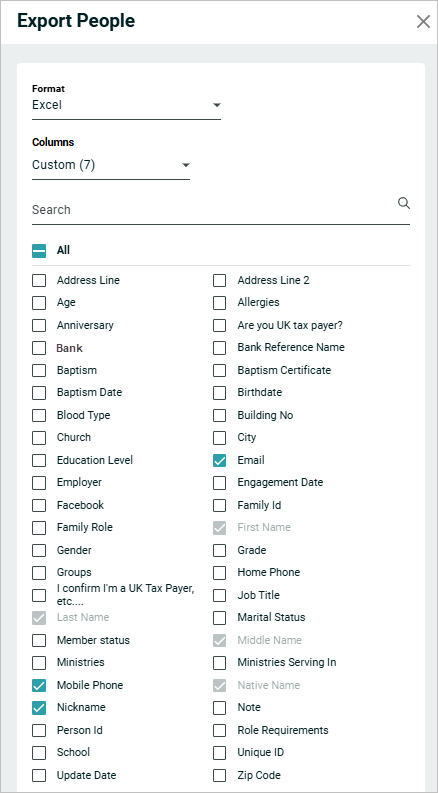Check the Ministries Serving In checkbox

(x=220, y=663)
